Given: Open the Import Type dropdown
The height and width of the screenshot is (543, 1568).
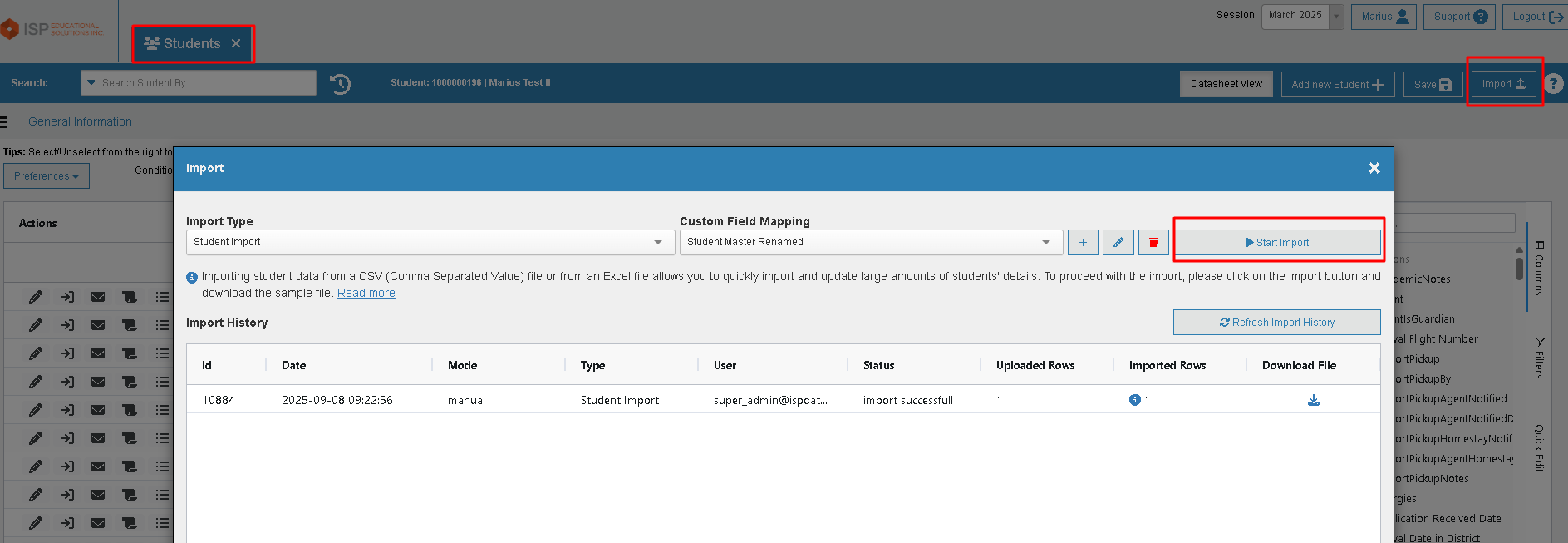Looking at the screenshot, I should click(430, 242).
